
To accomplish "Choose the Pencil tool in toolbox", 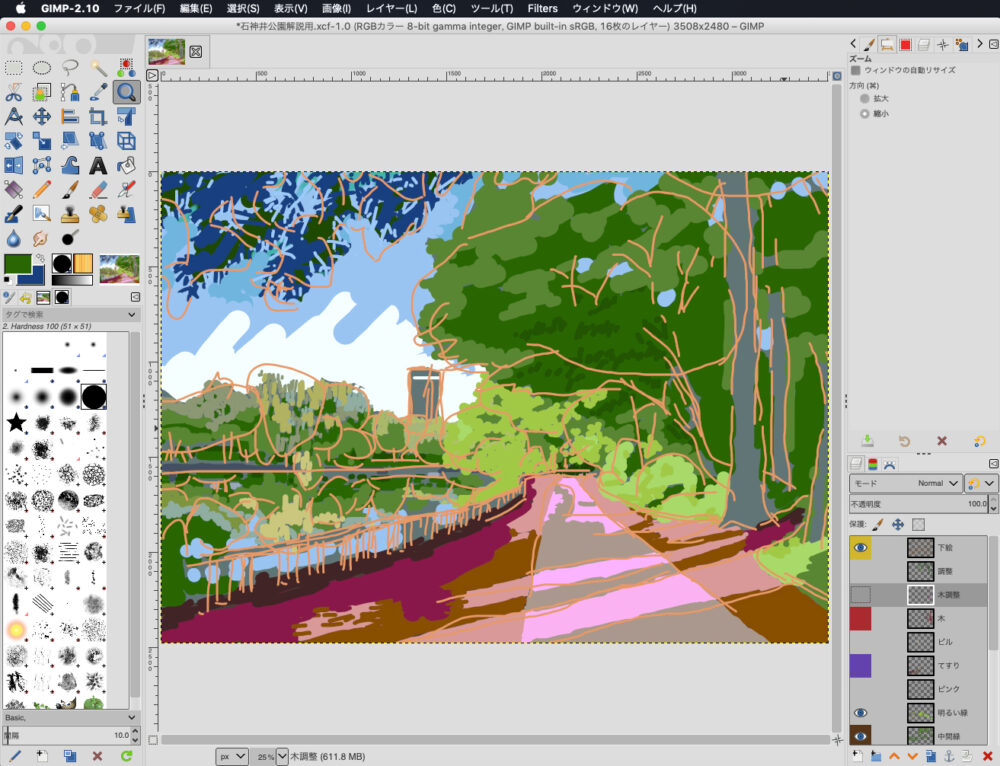I will (x=42, y=189).
